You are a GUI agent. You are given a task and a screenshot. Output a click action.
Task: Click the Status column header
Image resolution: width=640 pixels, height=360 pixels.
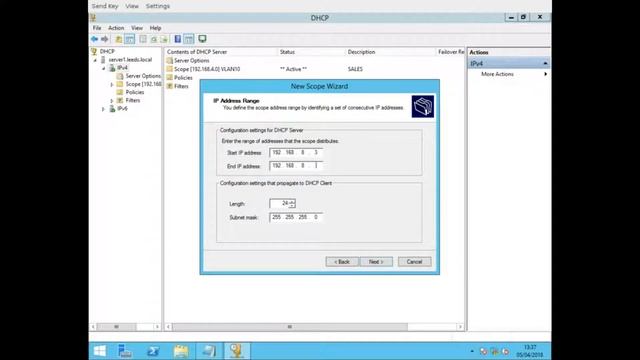click(x=311, y=52)
